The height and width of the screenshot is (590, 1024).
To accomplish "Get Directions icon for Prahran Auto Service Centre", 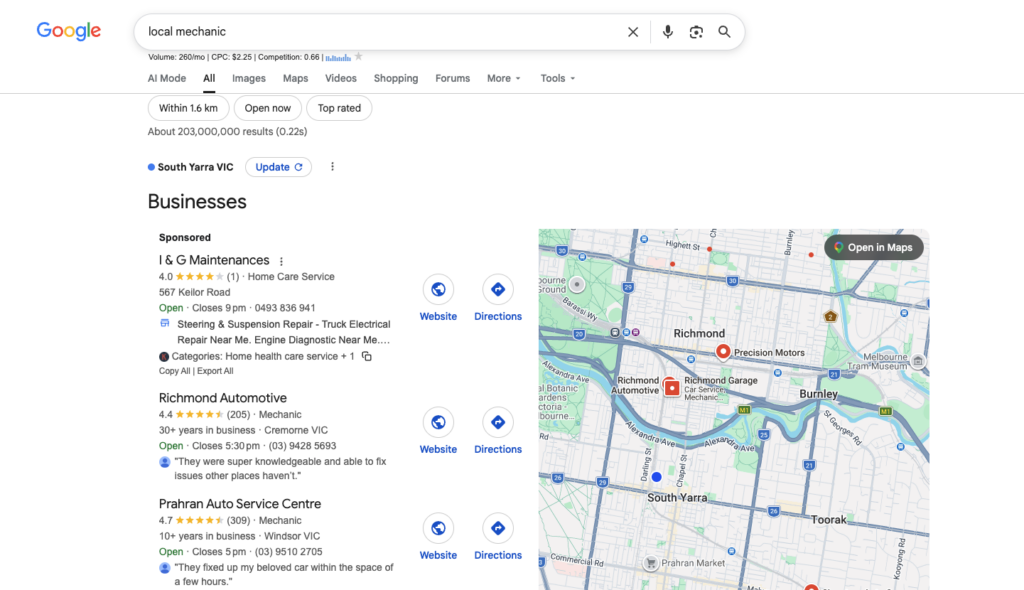I will coord(498,529).
